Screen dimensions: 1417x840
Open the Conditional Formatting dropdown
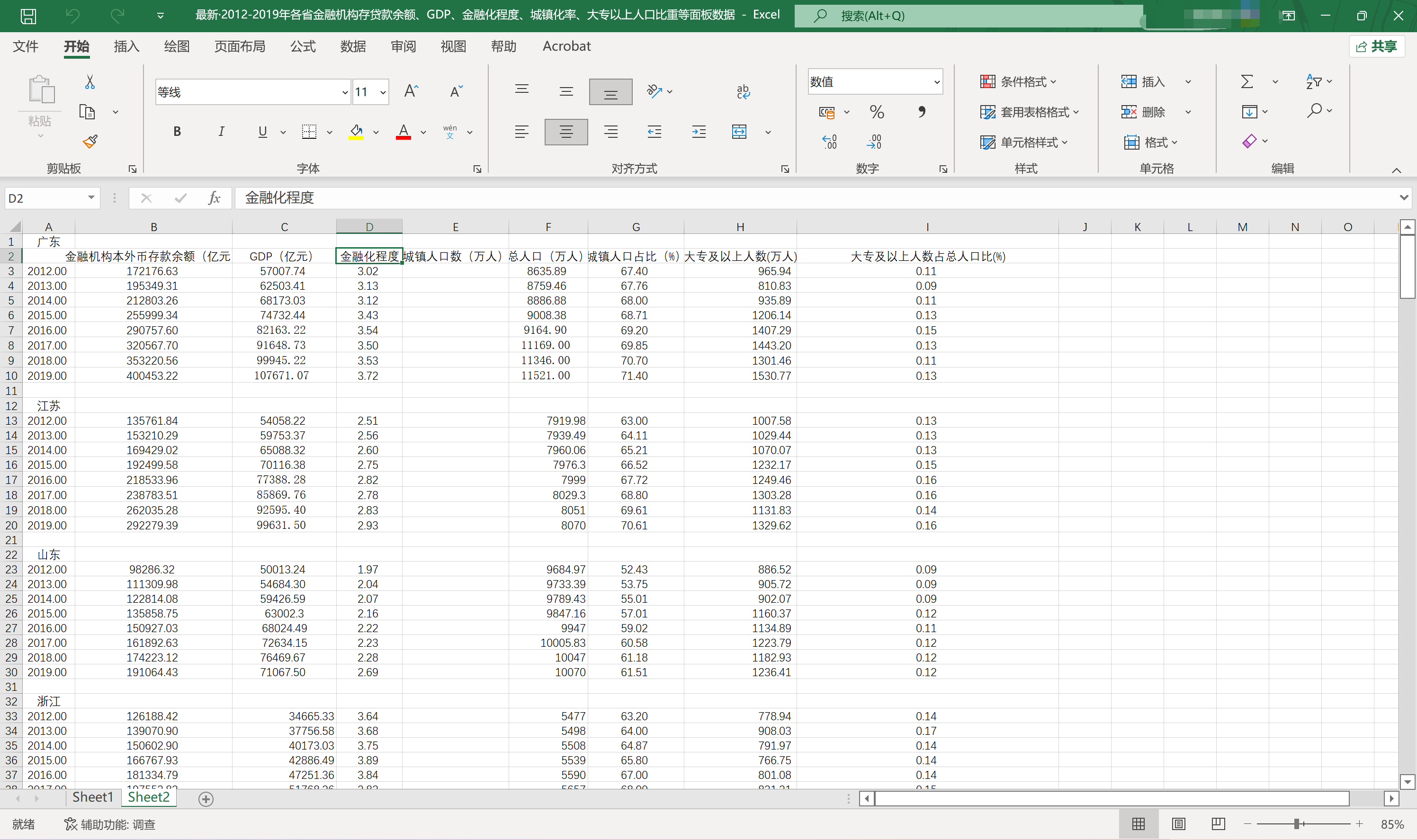1018,82
